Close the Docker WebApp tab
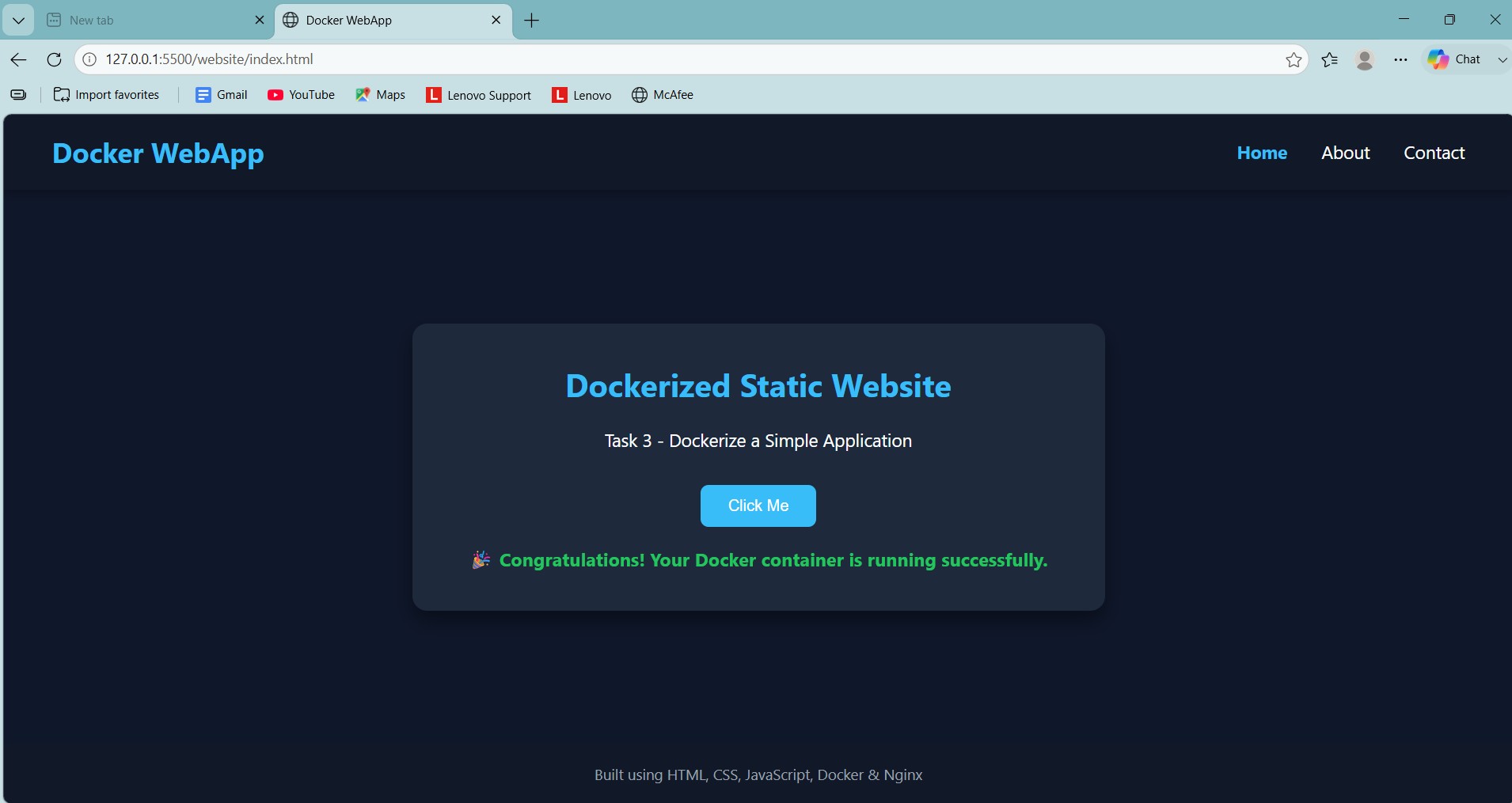The height and width of the screenshot is (803, 1512). pos(496,21)
